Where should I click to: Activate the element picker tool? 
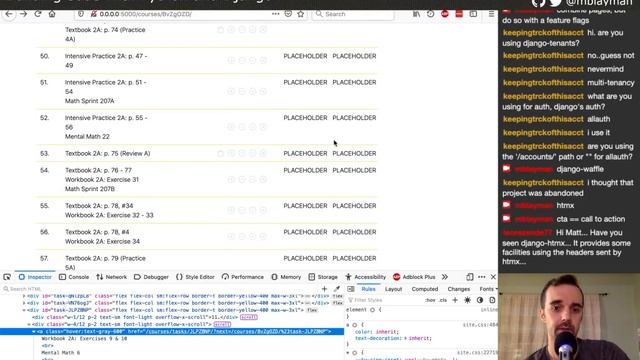tap(7, 277)
